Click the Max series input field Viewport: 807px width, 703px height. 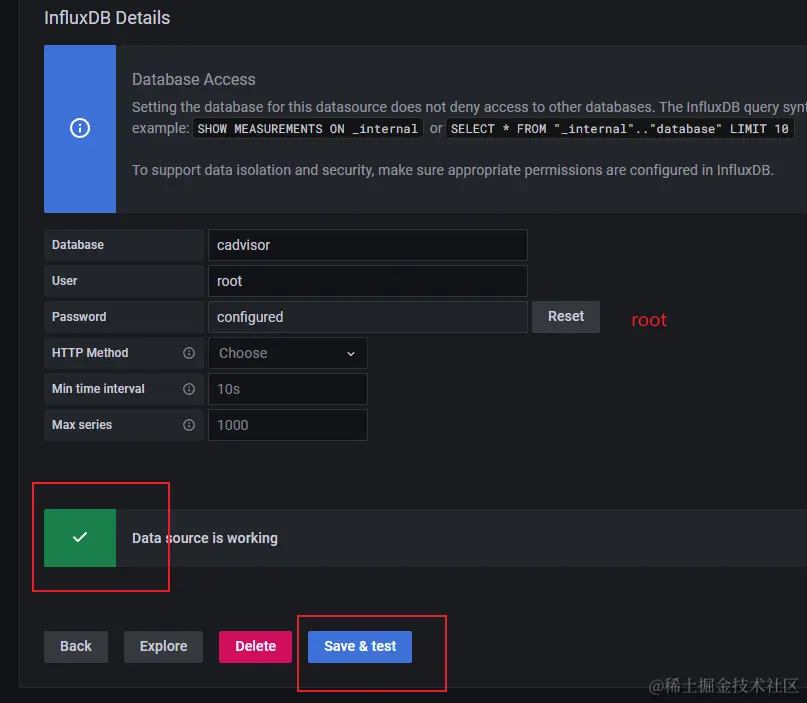pos(288,425)
